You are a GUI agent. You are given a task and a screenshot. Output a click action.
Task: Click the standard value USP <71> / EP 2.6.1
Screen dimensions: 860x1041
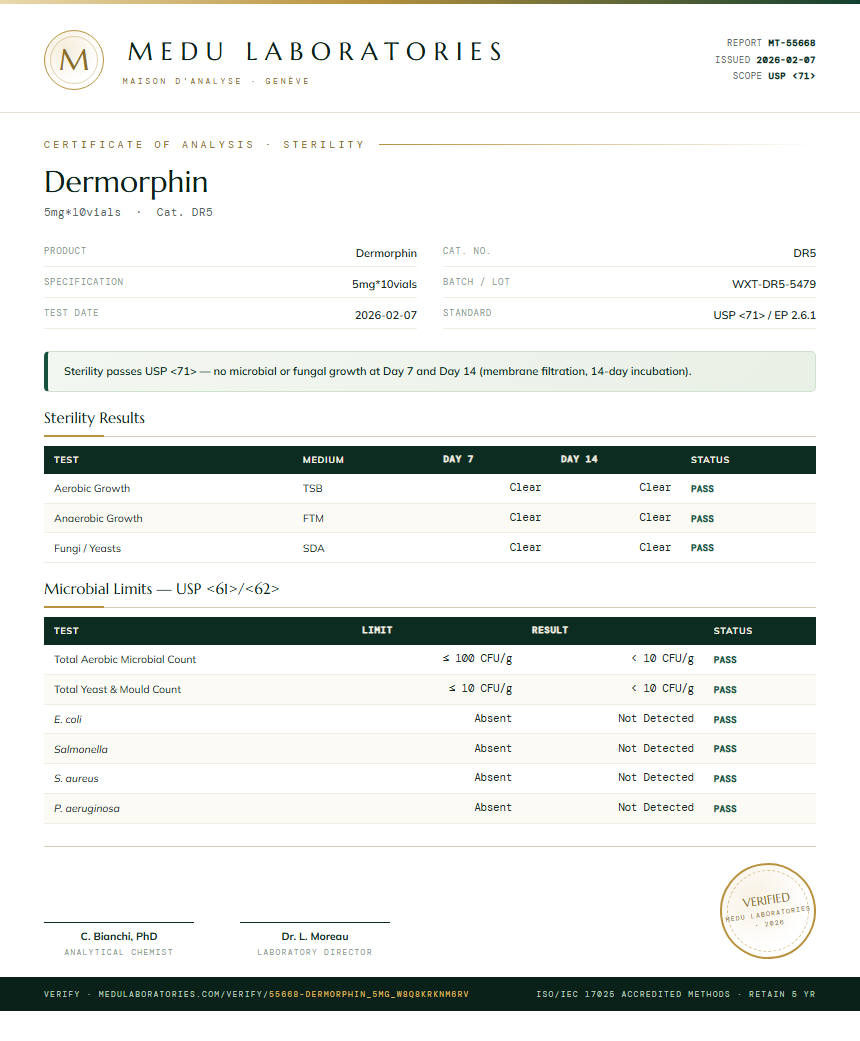pyautogui.click(x=764, y=315)
